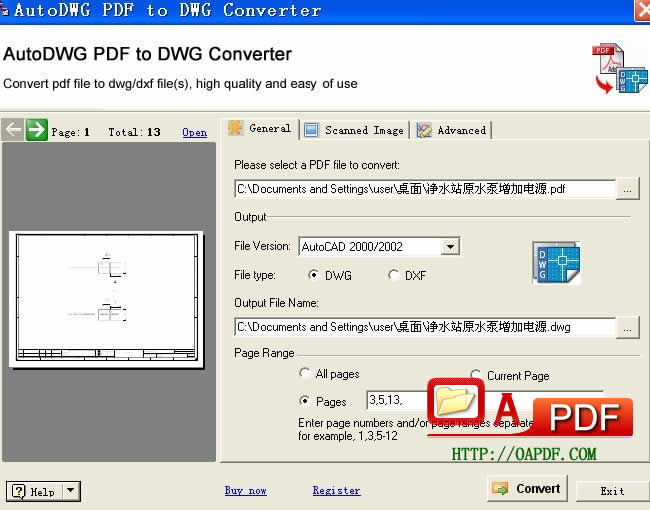Select the DXF file type radio
Screen dimensions: 650x510
(x=393, y=275)
